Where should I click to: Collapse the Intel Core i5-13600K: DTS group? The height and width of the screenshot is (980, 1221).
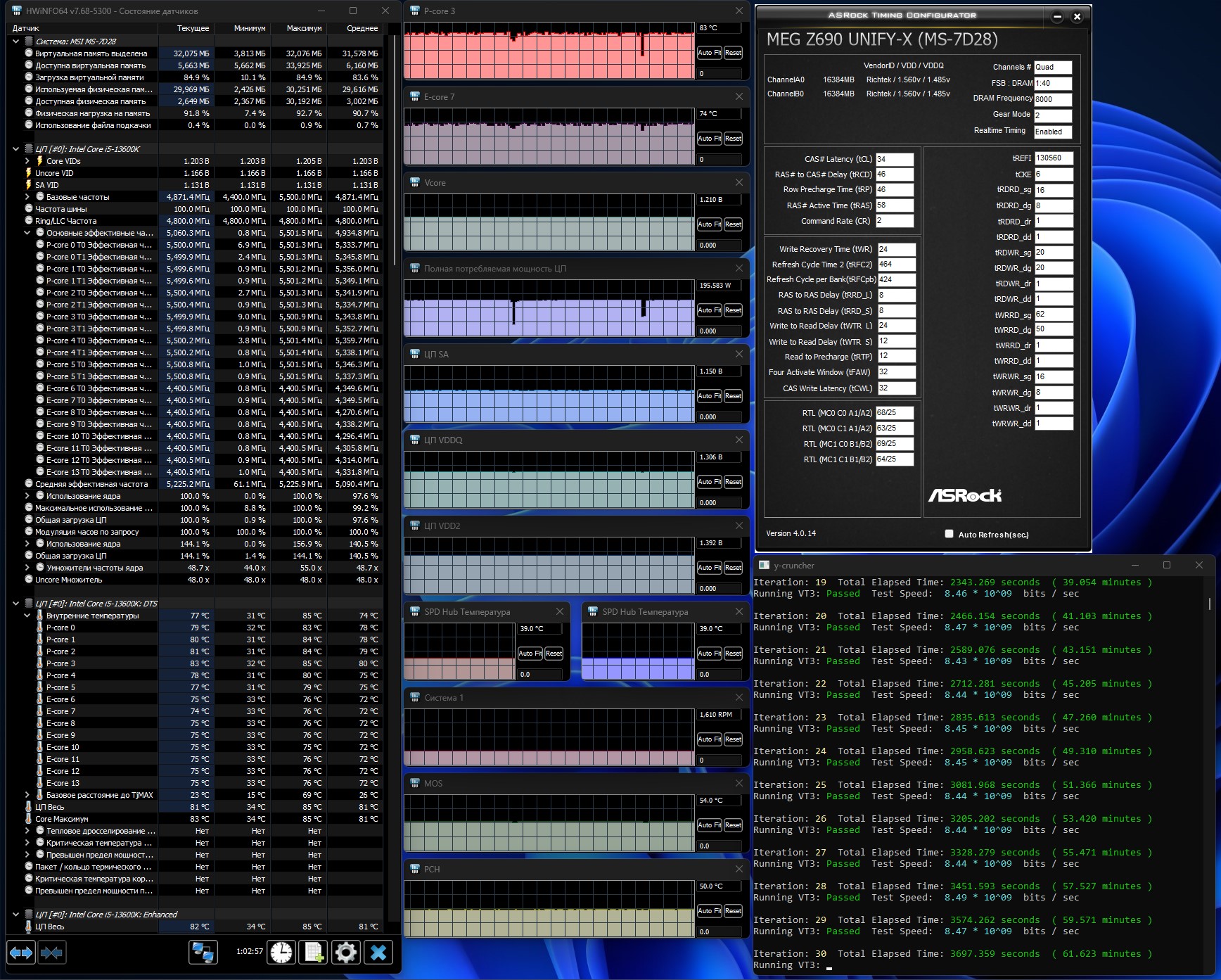(16, 604)
